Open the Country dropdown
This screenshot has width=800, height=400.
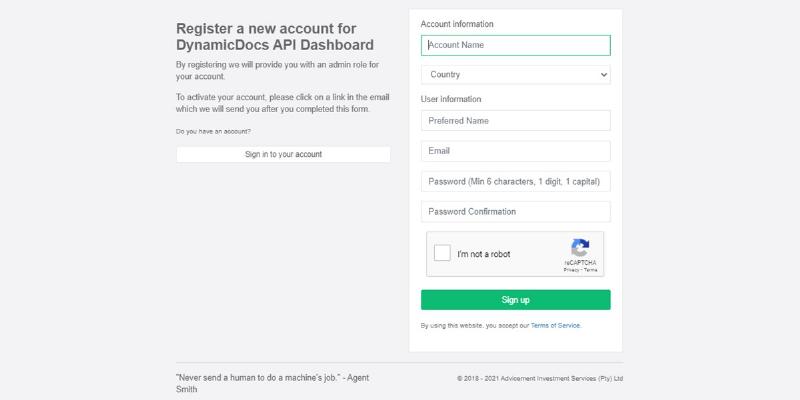click(x=515, y=74)
